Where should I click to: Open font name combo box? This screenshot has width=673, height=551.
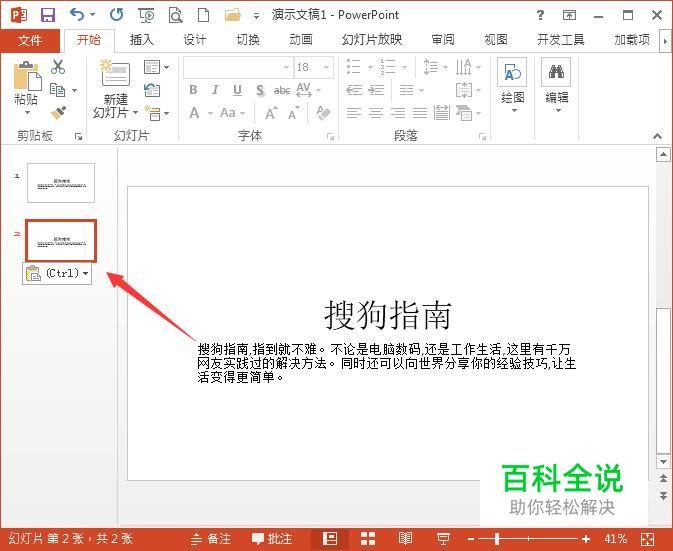pos(238,67)
